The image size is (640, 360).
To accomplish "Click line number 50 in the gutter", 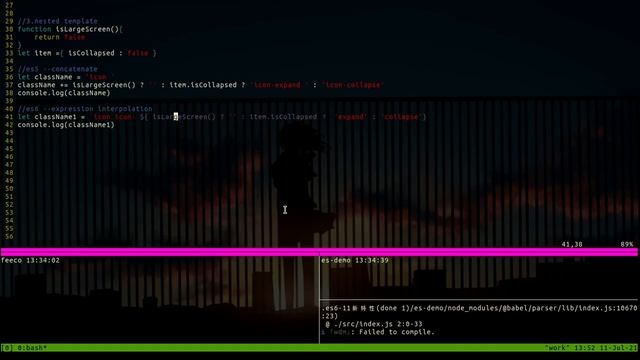I will click(x=9, y=189).
